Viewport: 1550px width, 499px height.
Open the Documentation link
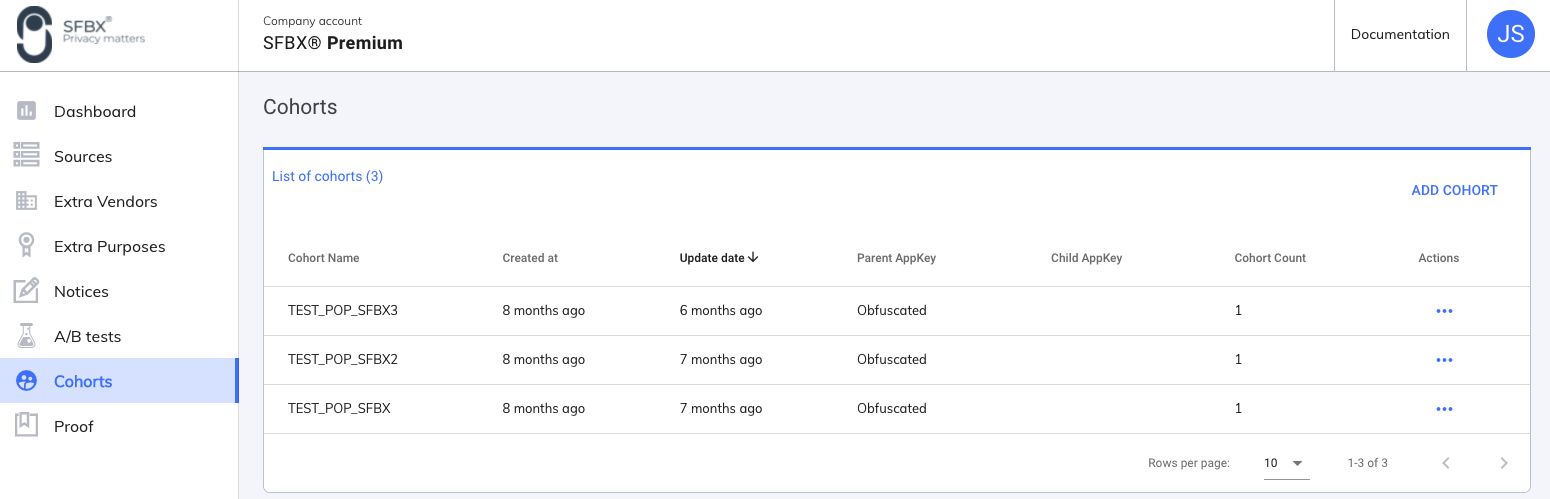pyautogui.click(x=1399, y=35)
